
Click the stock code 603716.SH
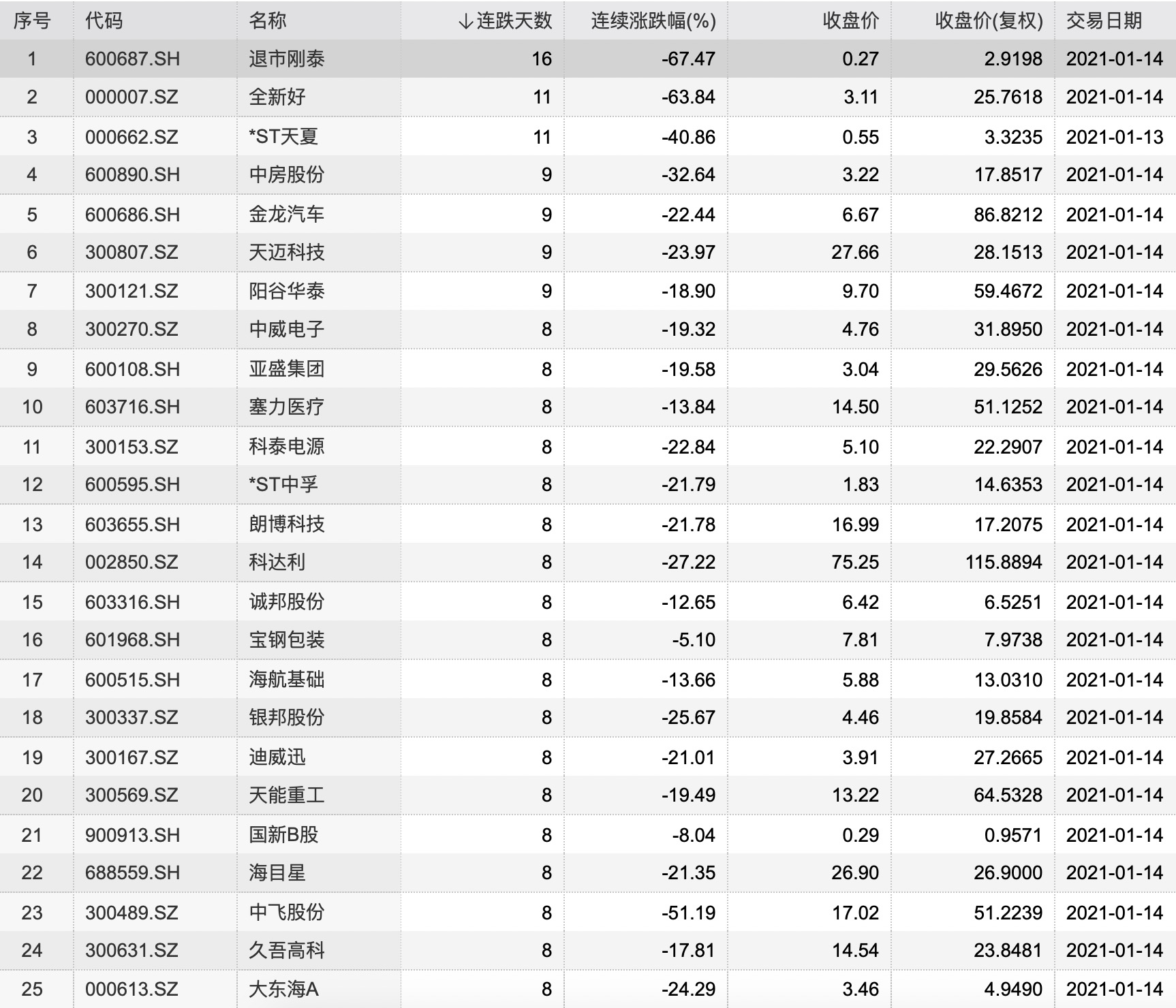click(133, 407)
